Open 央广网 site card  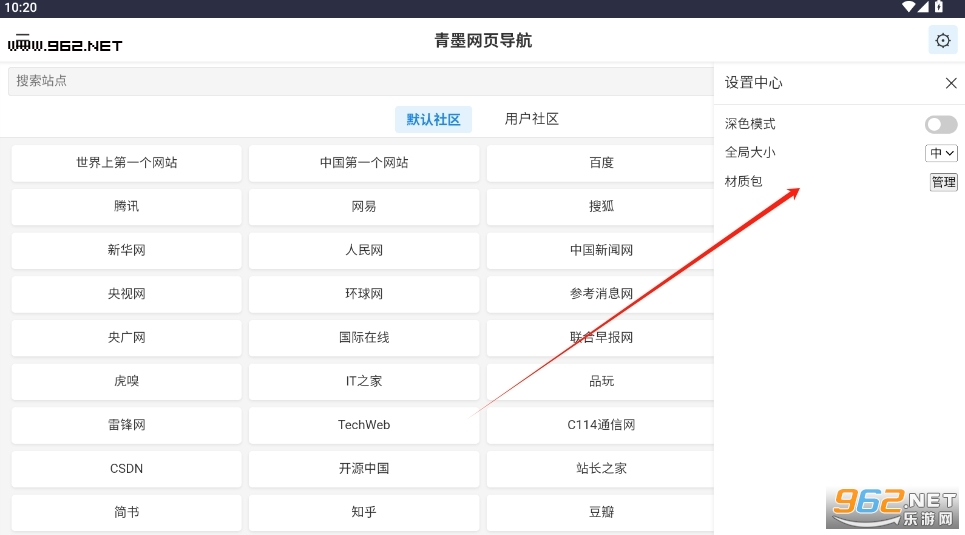[x=126, y=337]
